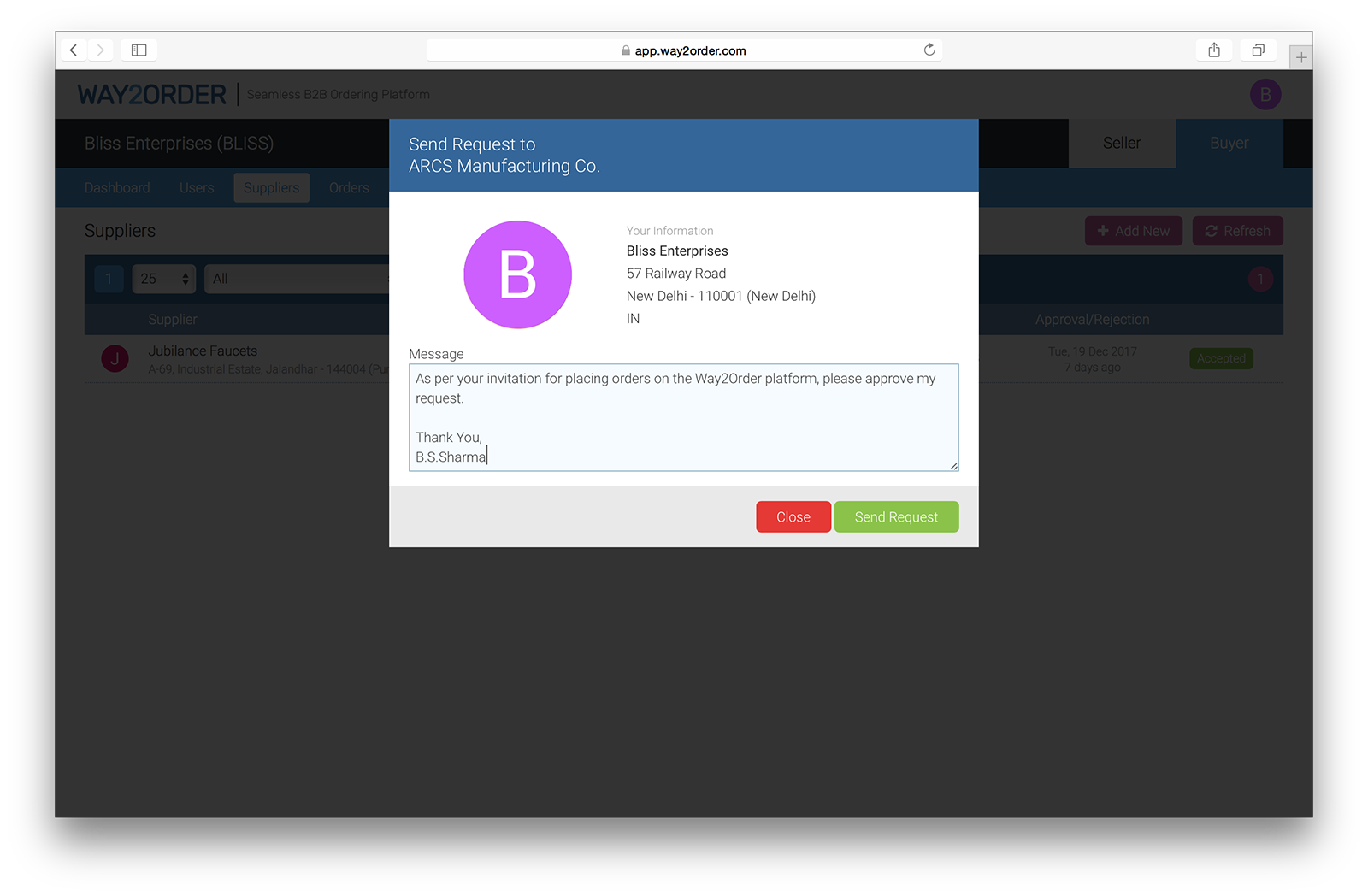Click the green Send Request button
1368x896 pixels.
coord(896,516)
